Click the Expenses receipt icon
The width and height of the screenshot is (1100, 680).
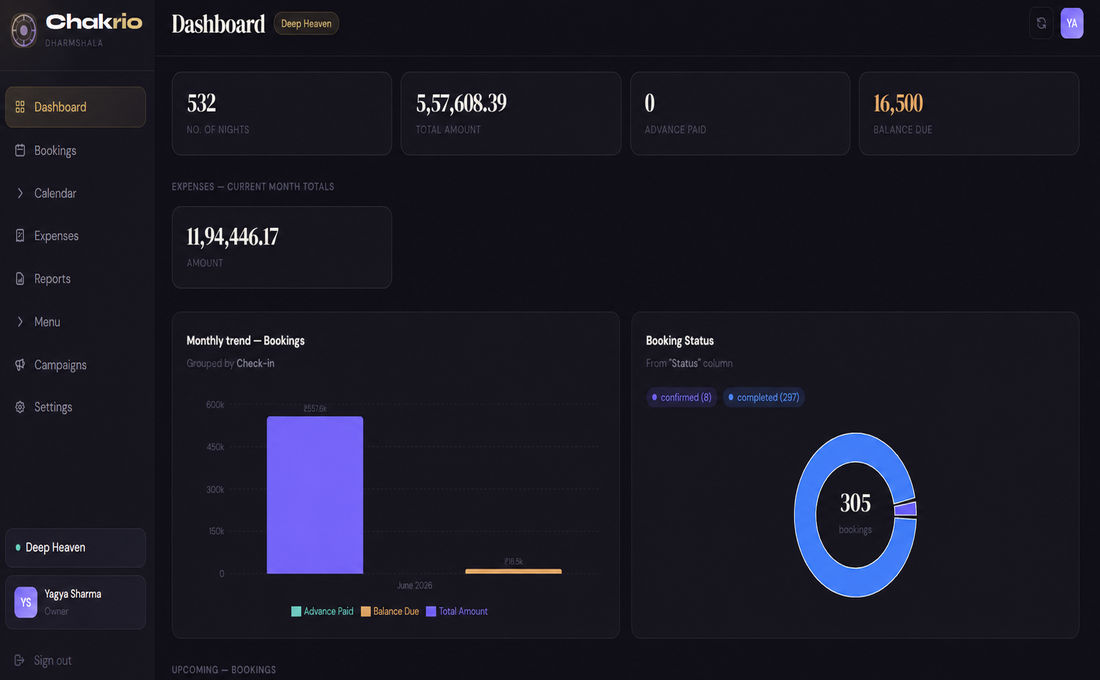click(x=20, y=236)
